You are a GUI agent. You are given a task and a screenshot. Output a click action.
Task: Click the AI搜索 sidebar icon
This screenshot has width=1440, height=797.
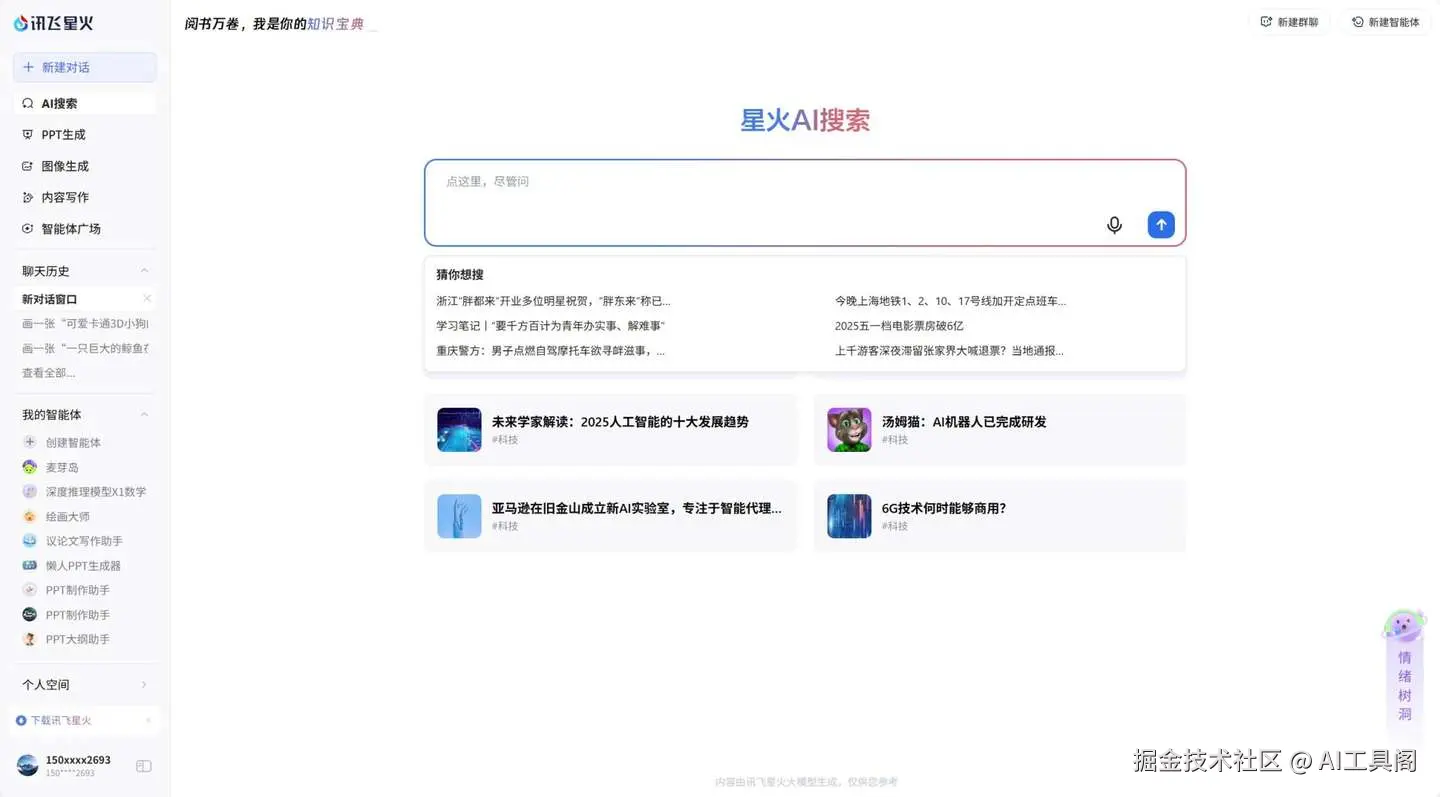click(28, 103)
